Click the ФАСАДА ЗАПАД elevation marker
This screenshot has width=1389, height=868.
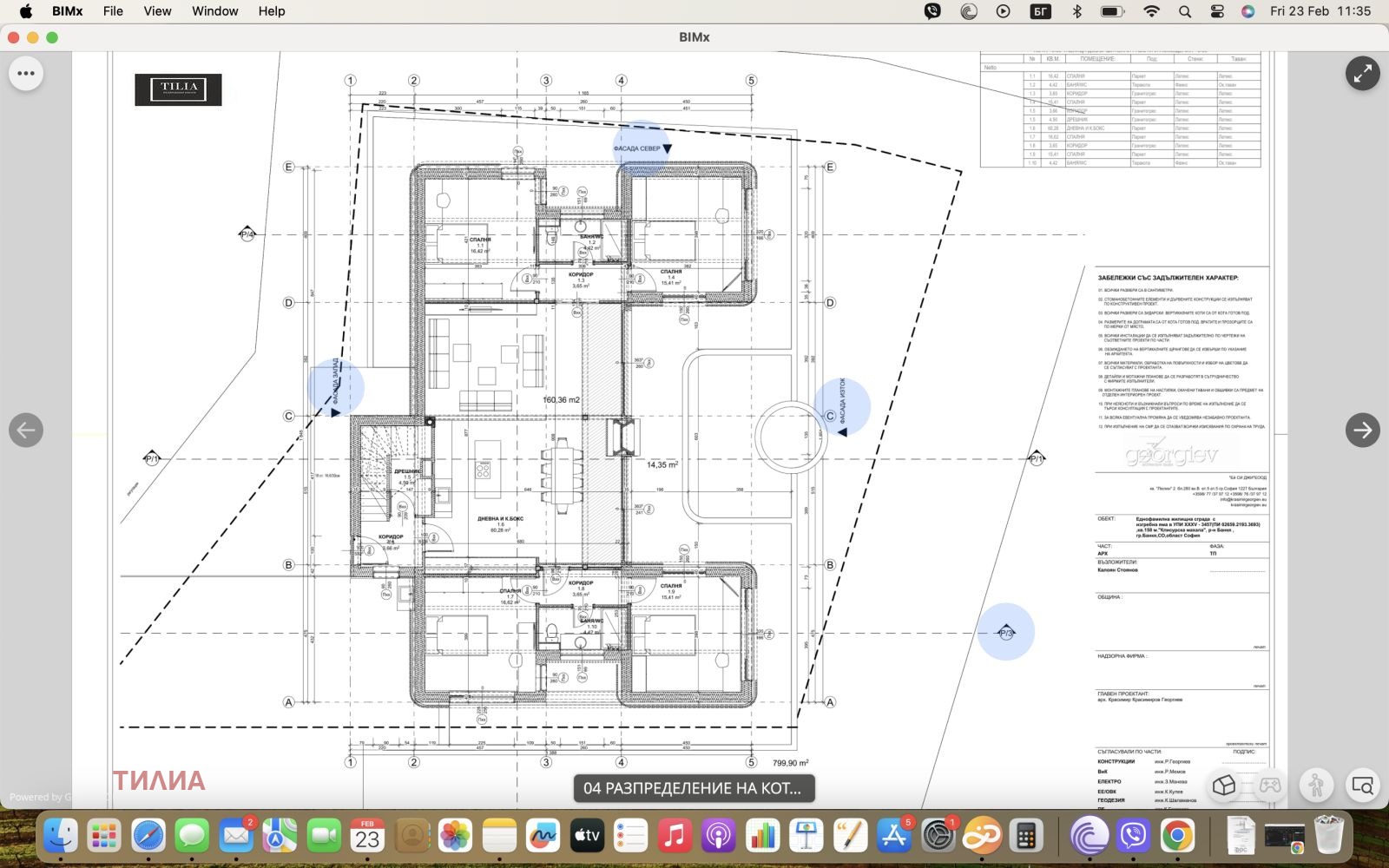click(336, 387)
